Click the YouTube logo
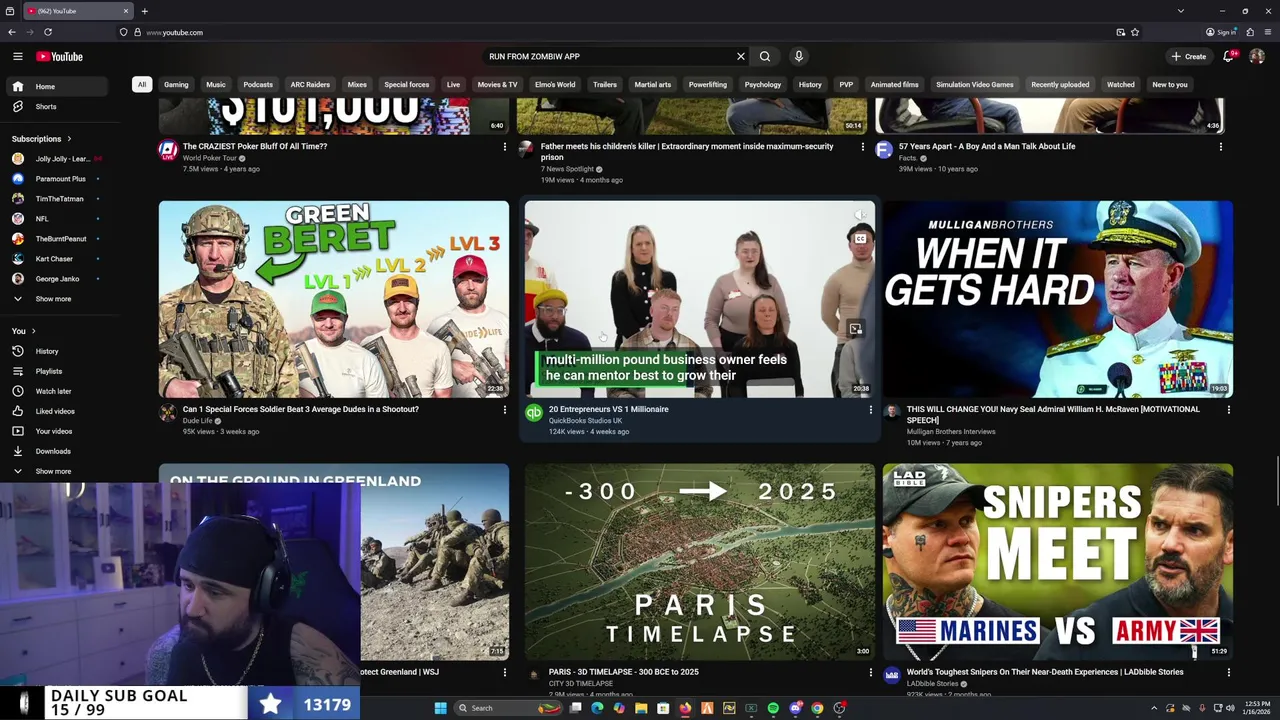This screenshot has height=720, width=1280. click(60, 57)
